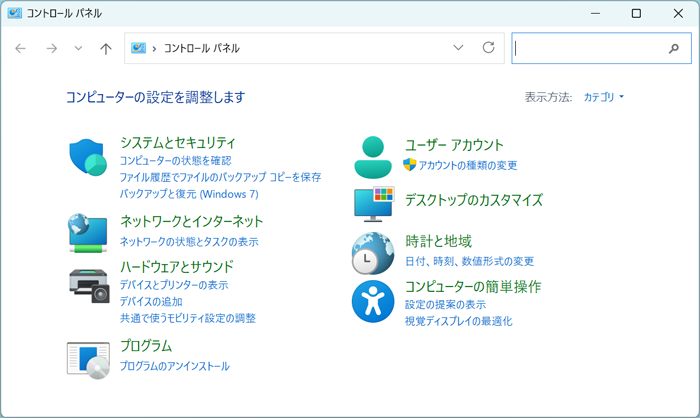Refresh the Control Panel view
This screenshot has height=418, width=700.
[488, 47]
